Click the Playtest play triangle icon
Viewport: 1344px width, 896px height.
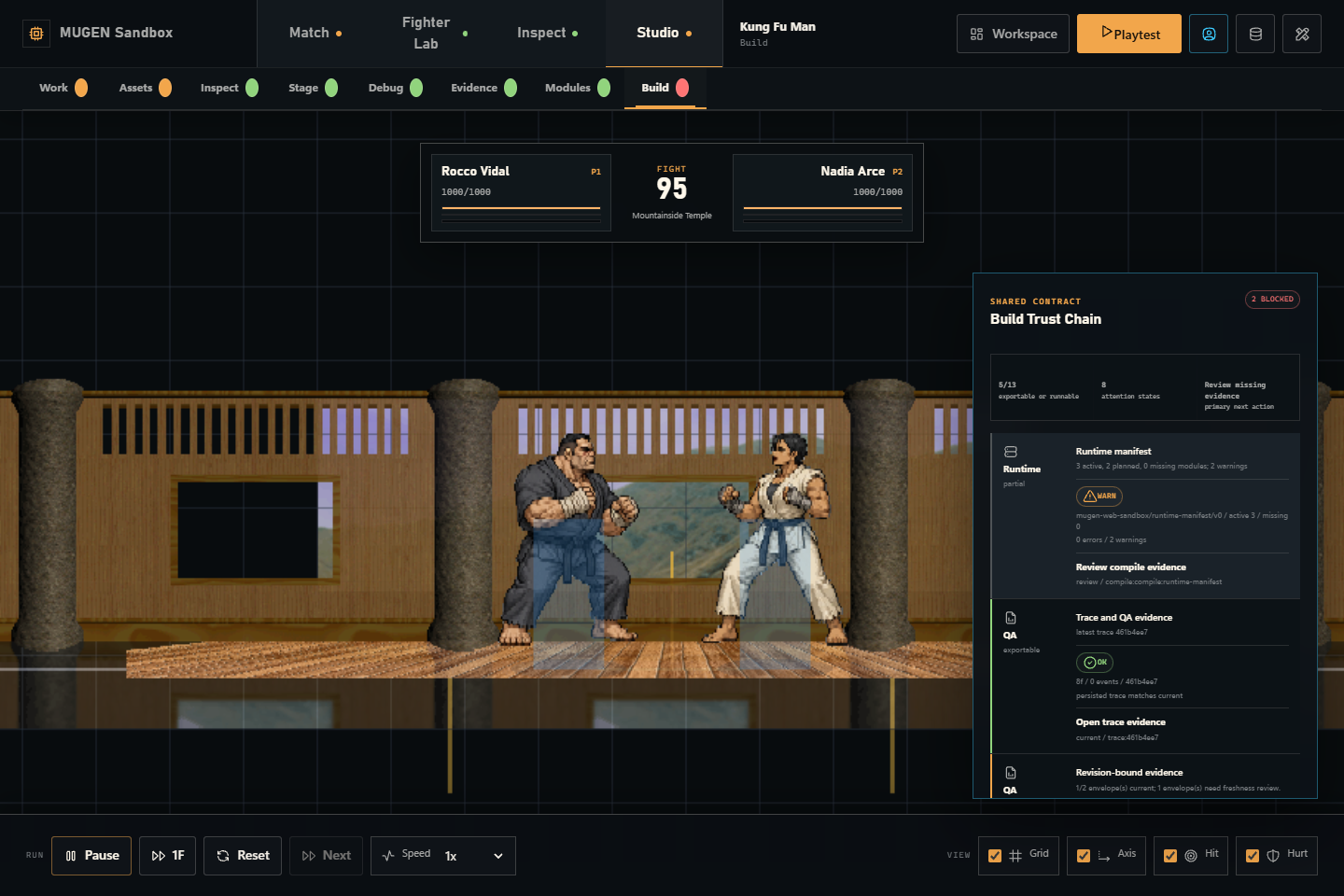point(1106,32)
